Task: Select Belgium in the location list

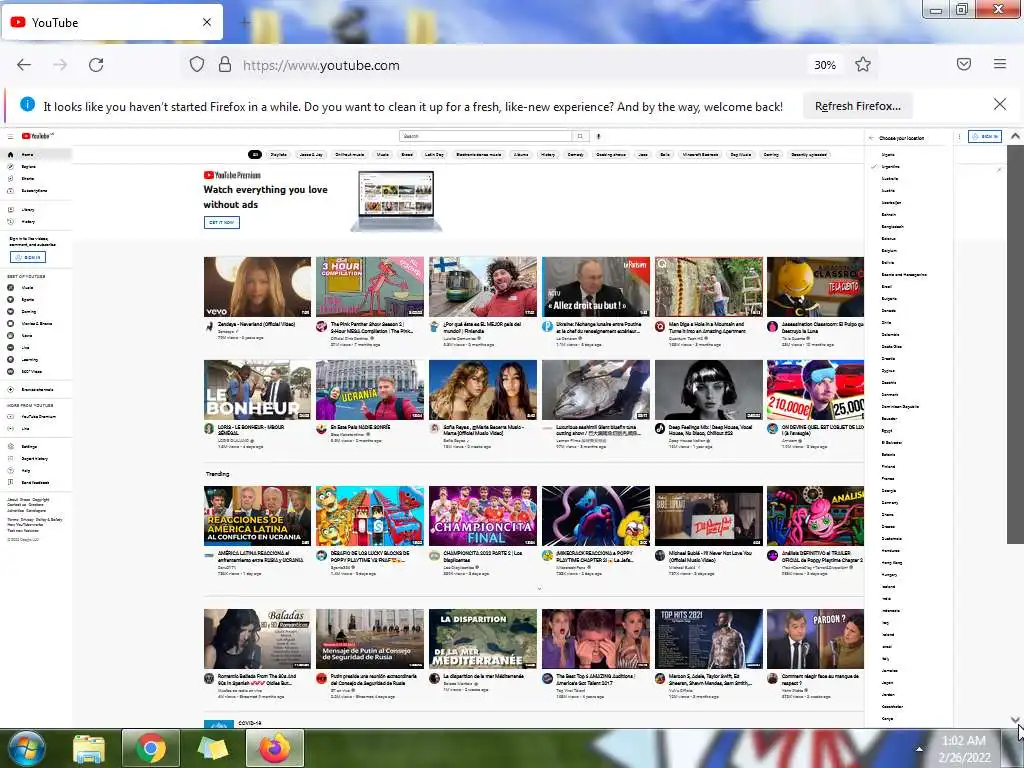Action: (x=889, y=250)
